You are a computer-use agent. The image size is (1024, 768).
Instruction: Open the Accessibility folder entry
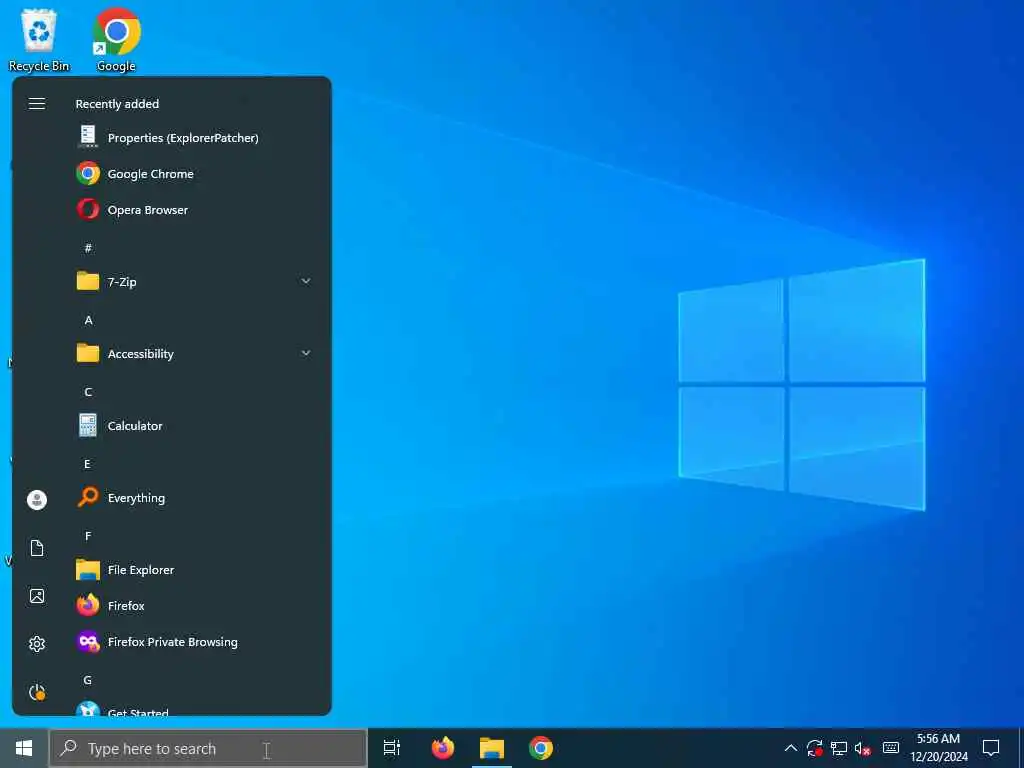(x=196, y=353)
